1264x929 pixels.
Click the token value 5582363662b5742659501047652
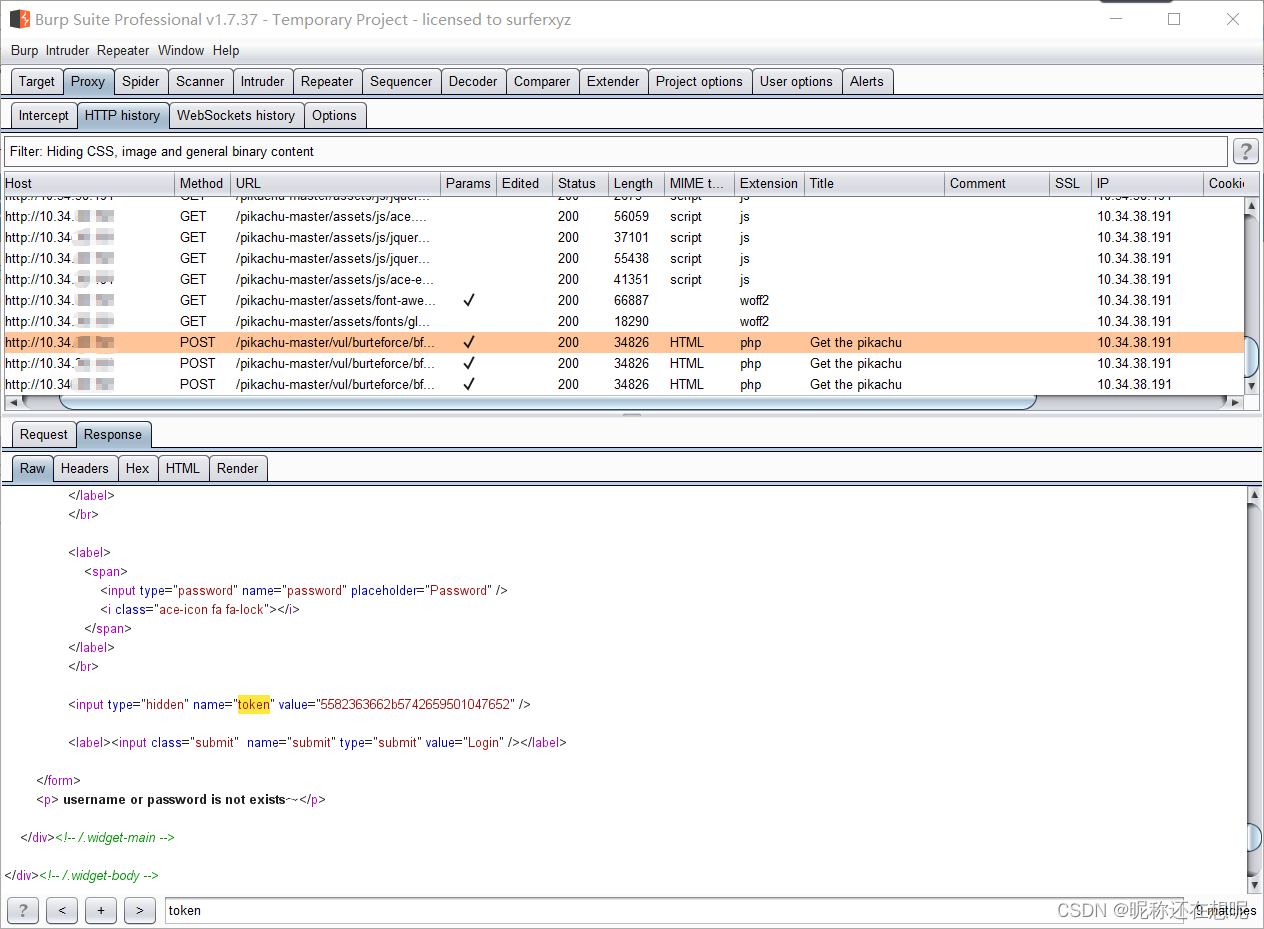click(x=415, y=704)
